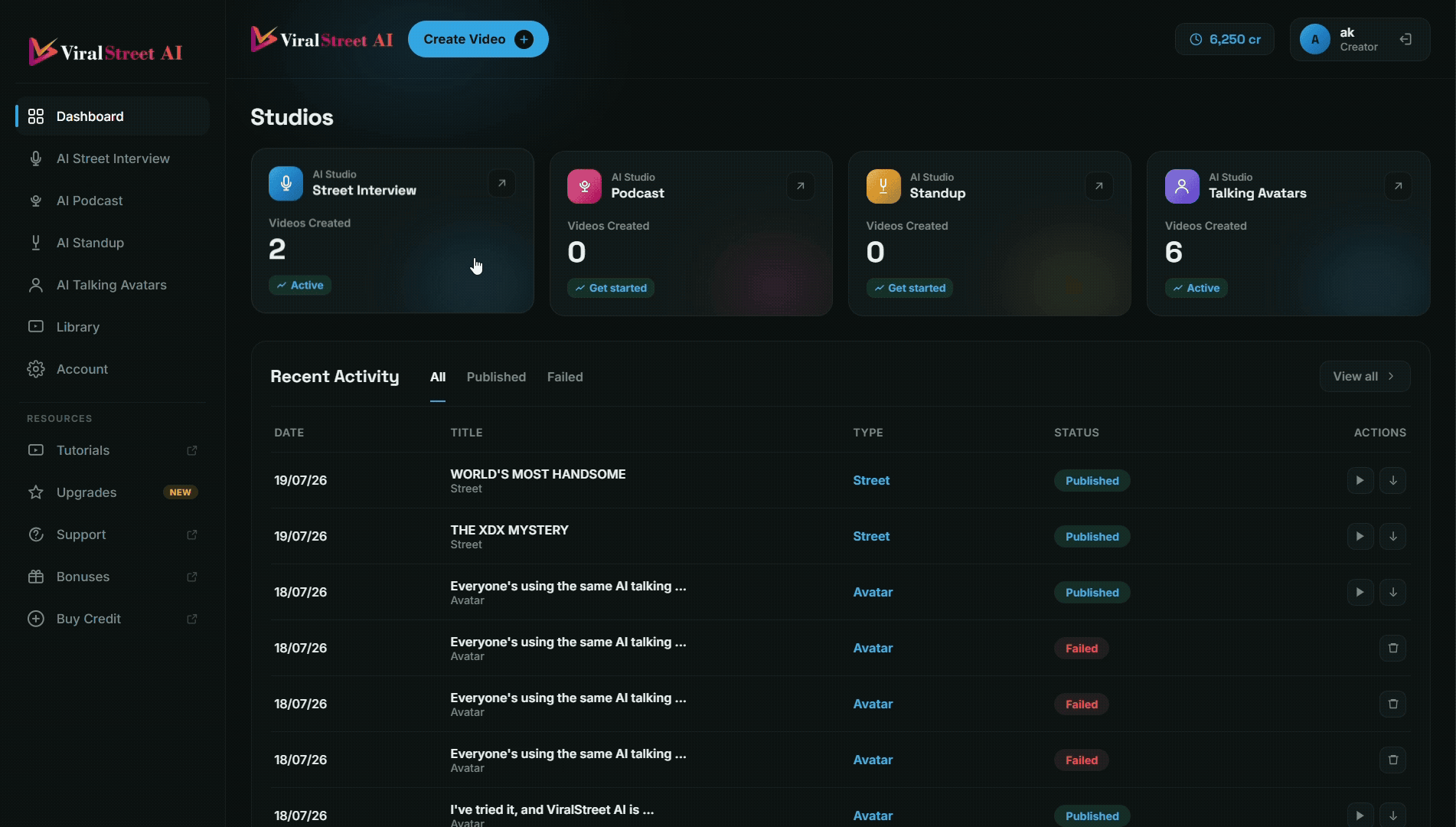
Task: Click Buy Credit external link icon
Action: [x=192, y=619]
